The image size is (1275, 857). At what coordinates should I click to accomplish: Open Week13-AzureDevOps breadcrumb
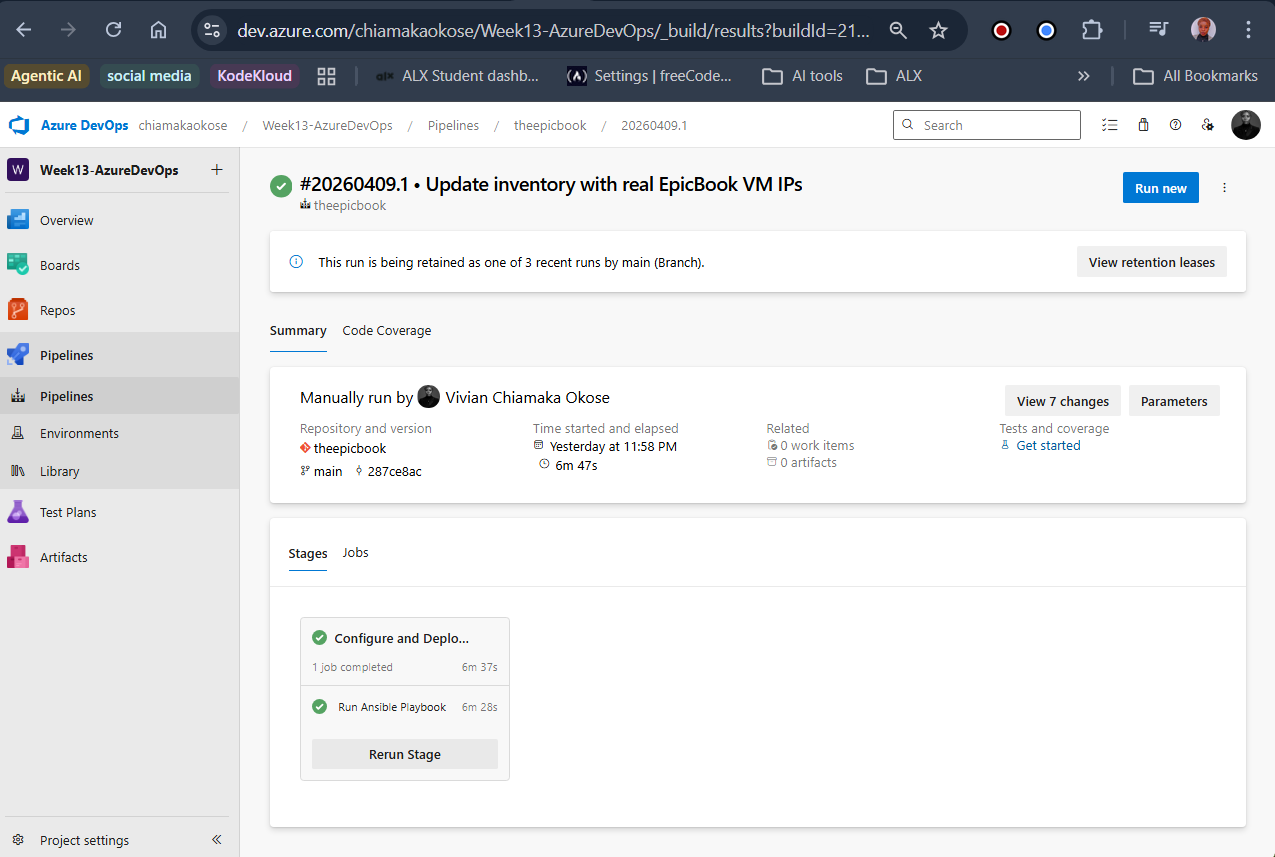(328, 125)
